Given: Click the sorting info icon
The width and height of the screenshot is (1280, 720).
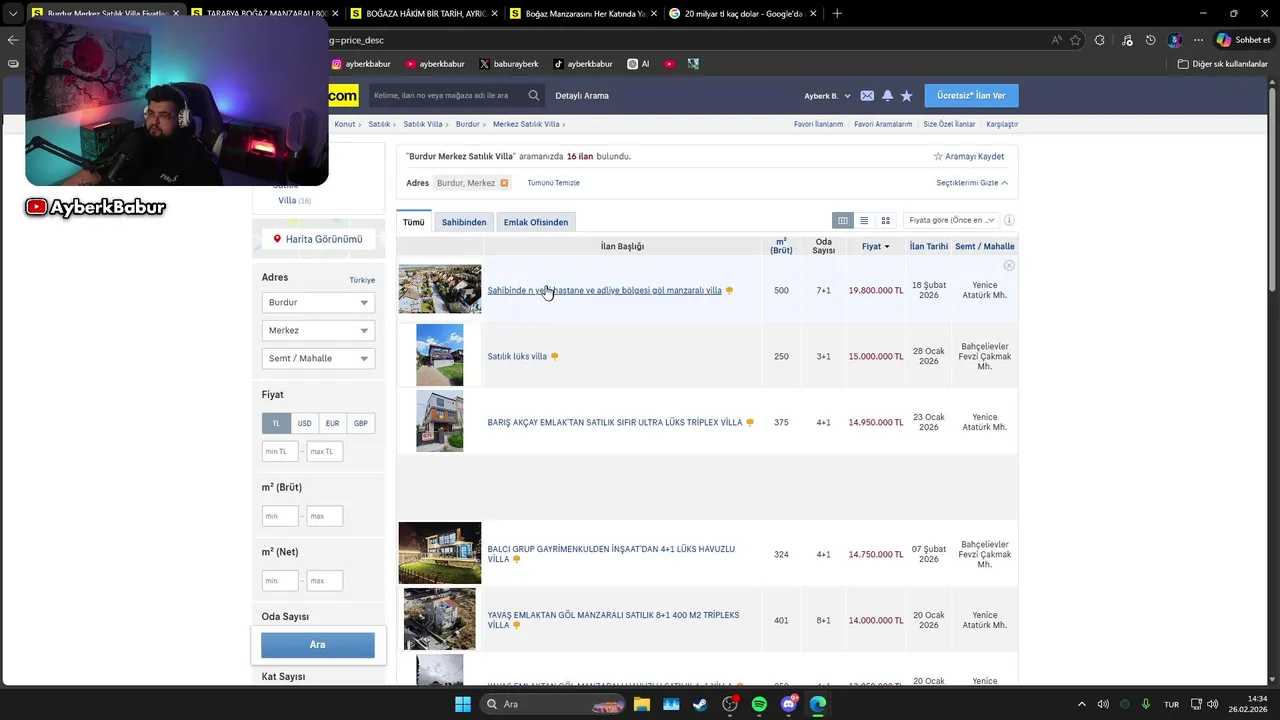Looking at the screenshot, I should [1009, 220].
